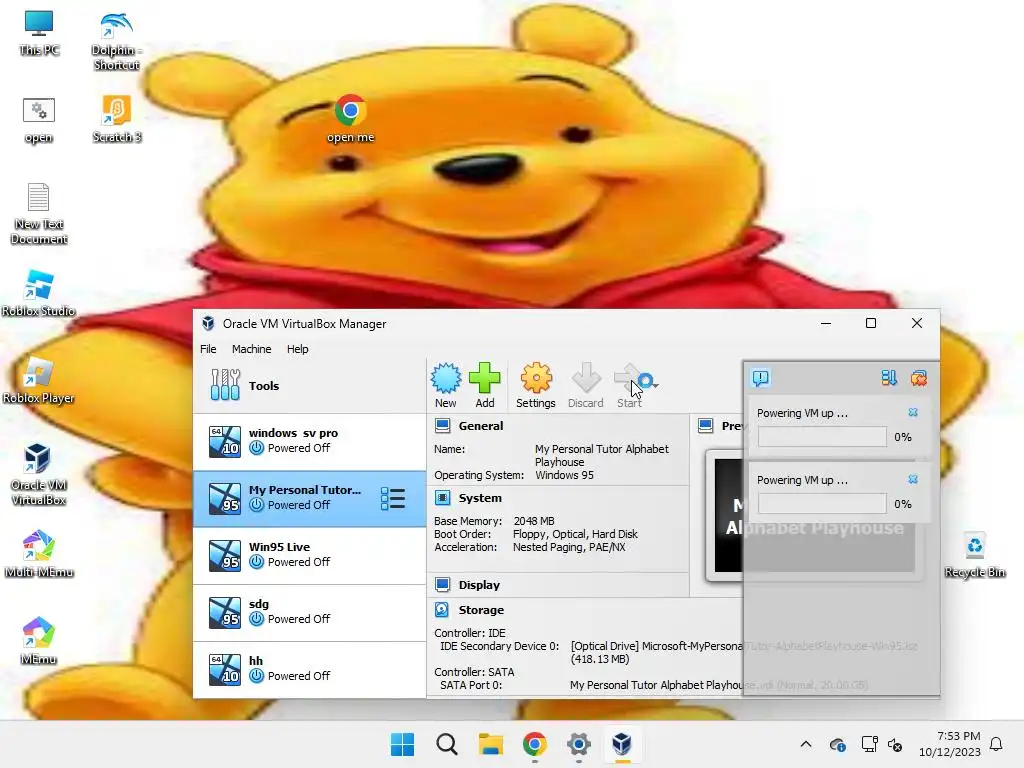Open the Help menu

[x=297, y=349]
